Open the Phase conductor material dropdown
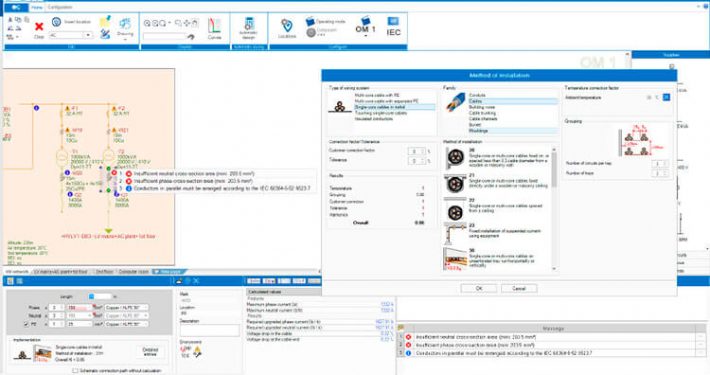This screenshot has width=710, height=375. click(126, 308)
